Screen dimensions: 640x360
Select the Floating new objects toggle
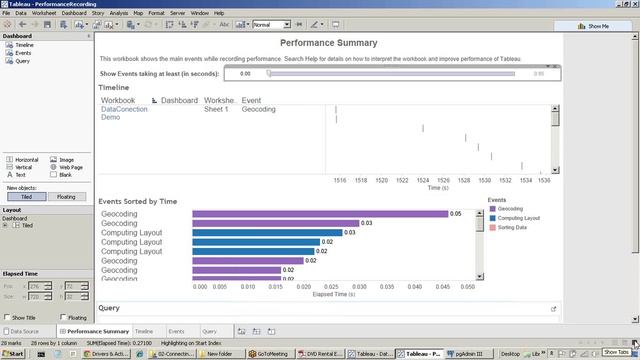[66, 196]
